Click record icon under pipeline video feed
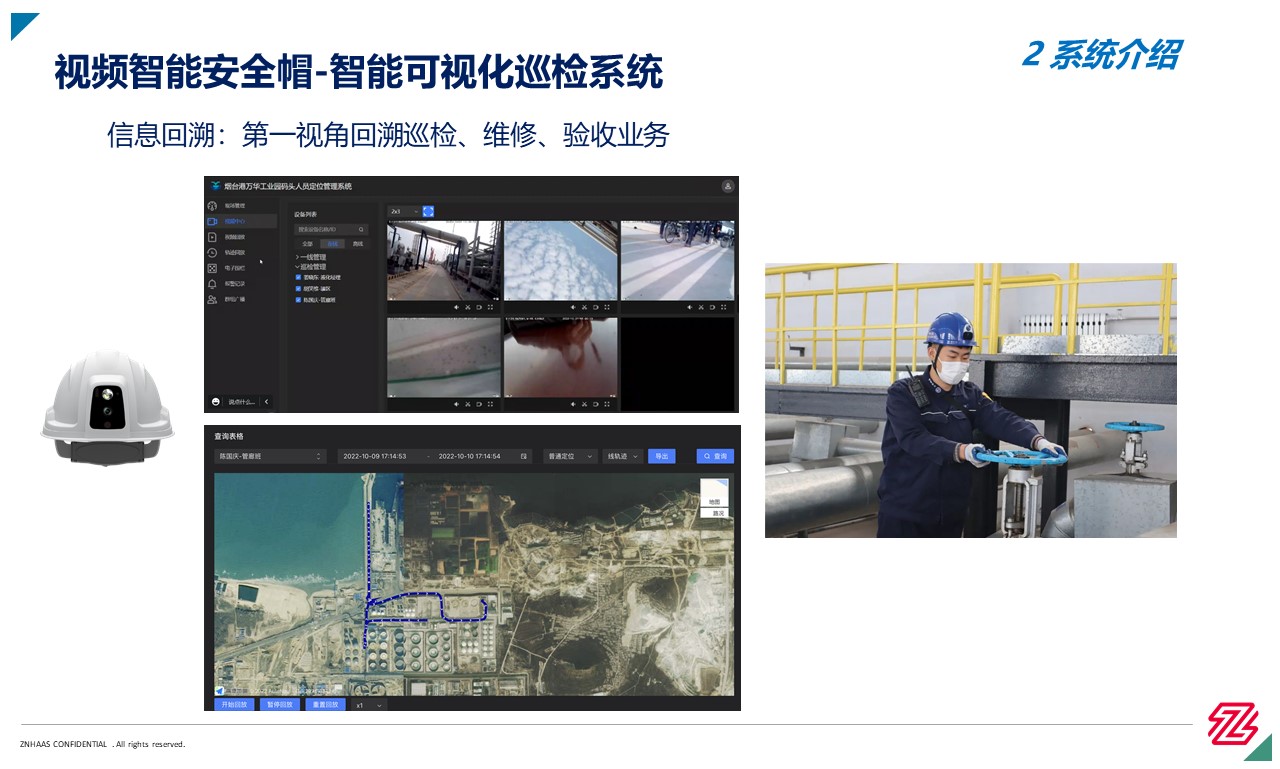Image resolution: width=1280 pixels, height=769 pixels. click(479, 307)
